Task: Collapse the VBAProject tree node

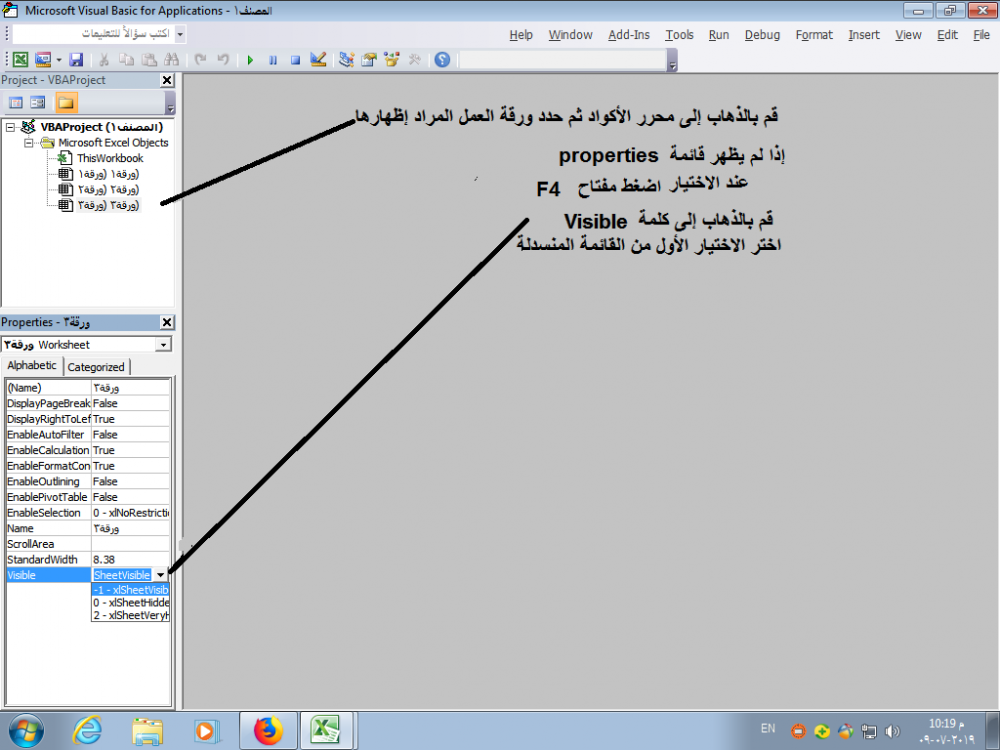Action: [x=10, y=127]
